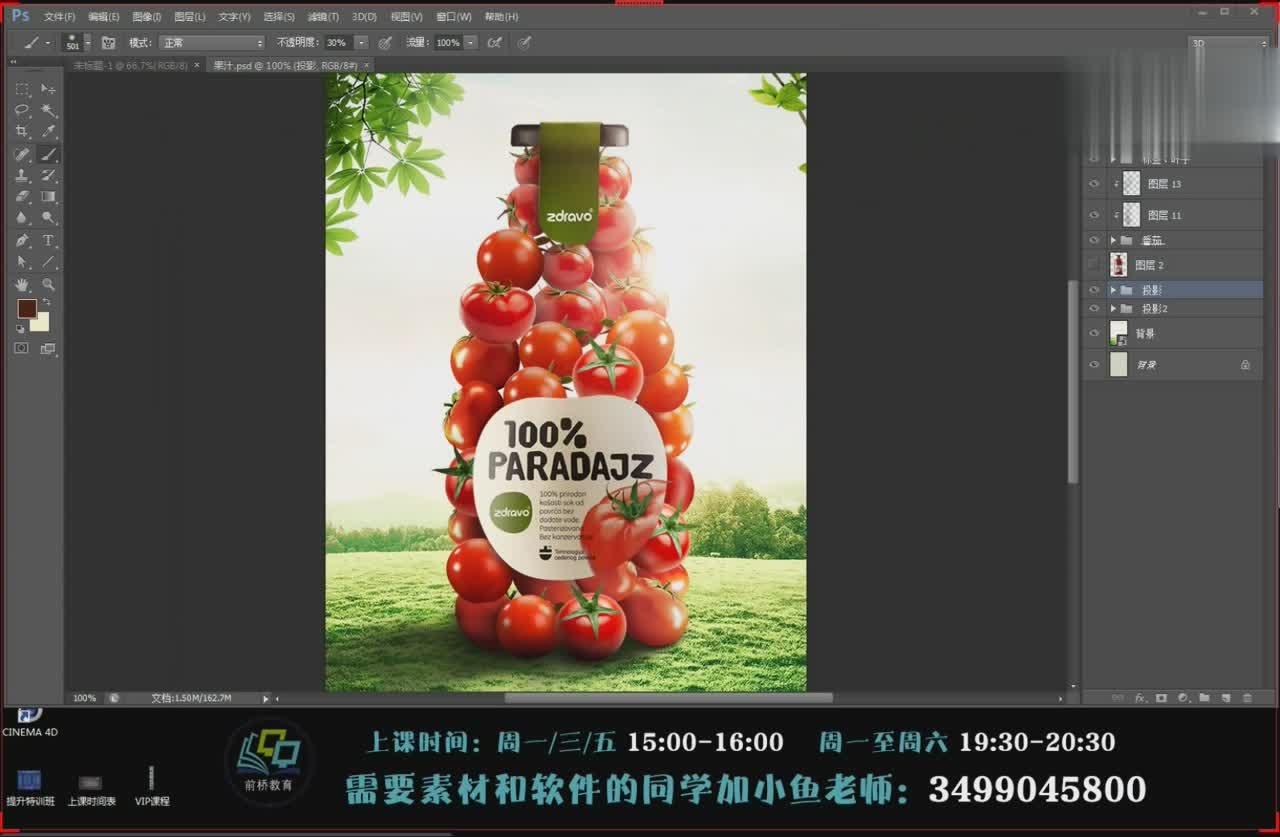Swap foreground and background colors
This screenshot has height=837, width=1280.
pos(46,302)
